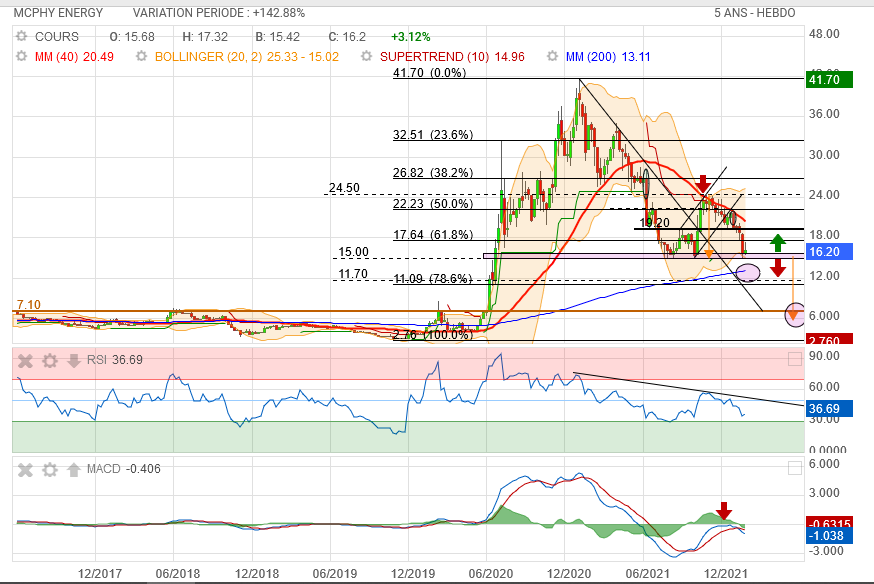Click the 24.50 dashed level label

point(344,188)
